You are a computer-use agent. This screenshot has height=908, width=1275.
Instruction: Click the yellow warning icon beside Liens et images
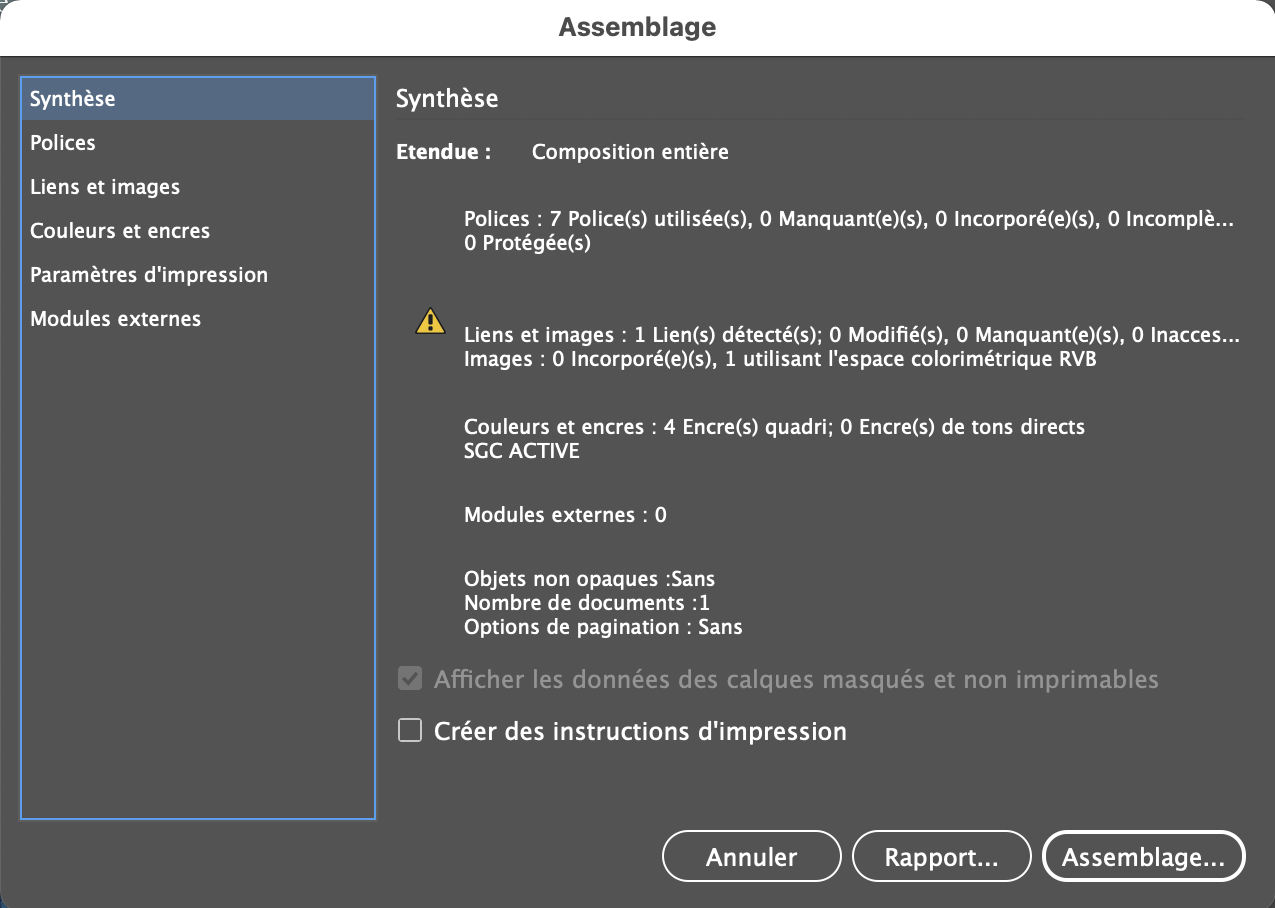[430, 321]
